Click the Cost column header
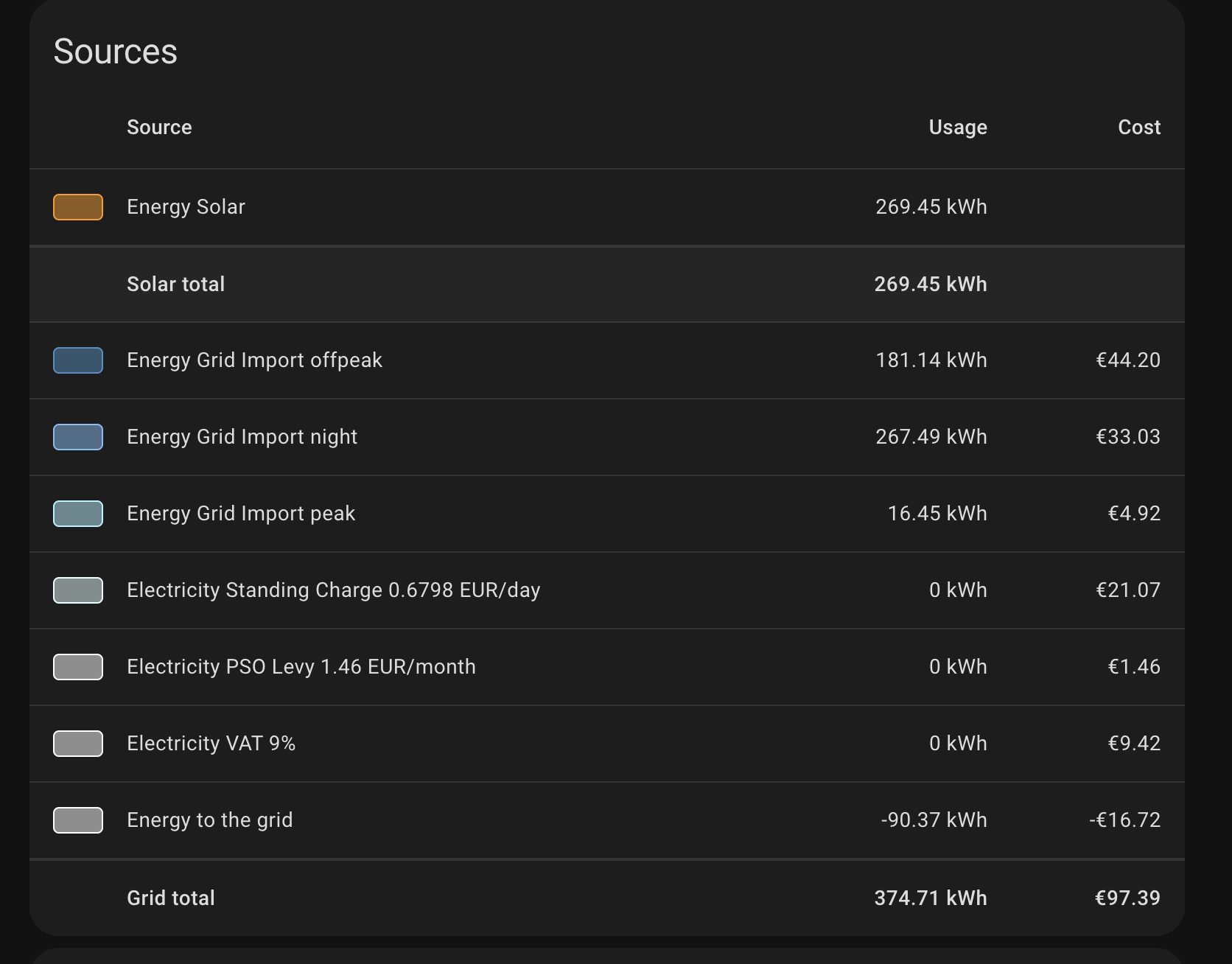Image resolution: width=1232 pixels, height=964 pixels. (x=1139, y=128)
